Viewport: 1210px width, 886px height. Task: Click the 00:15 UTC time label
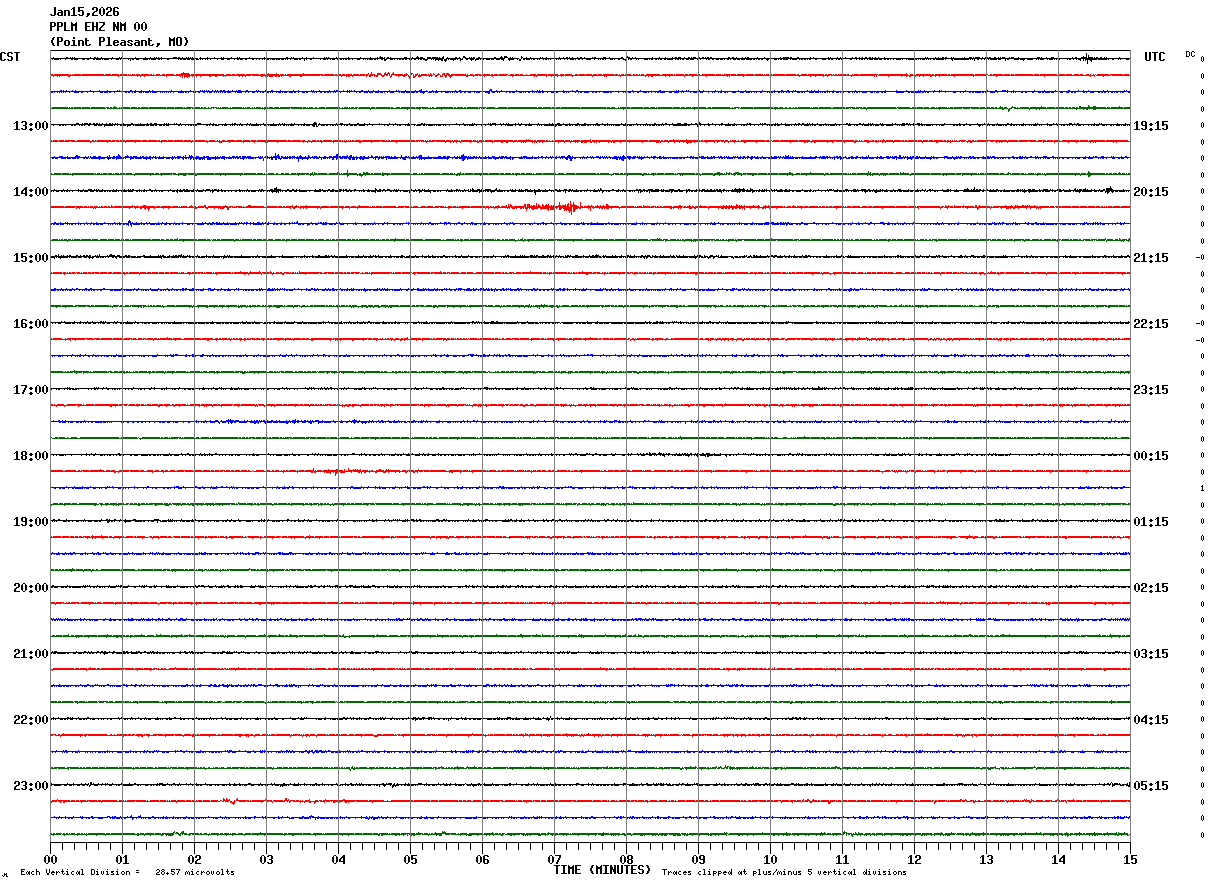click(1151, 456)
